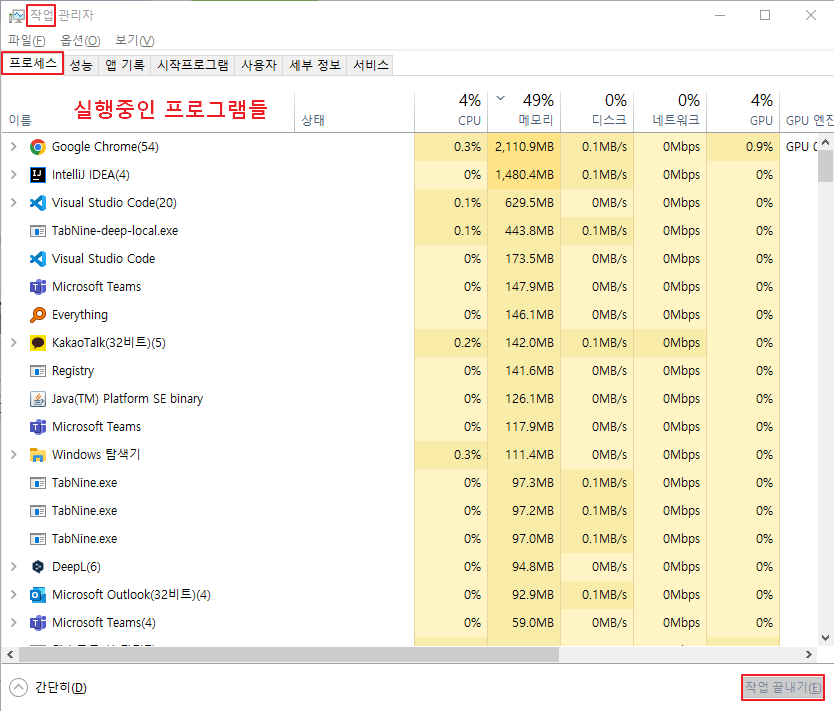Click the 작업 끝내기(E) button

click(783, 688)
